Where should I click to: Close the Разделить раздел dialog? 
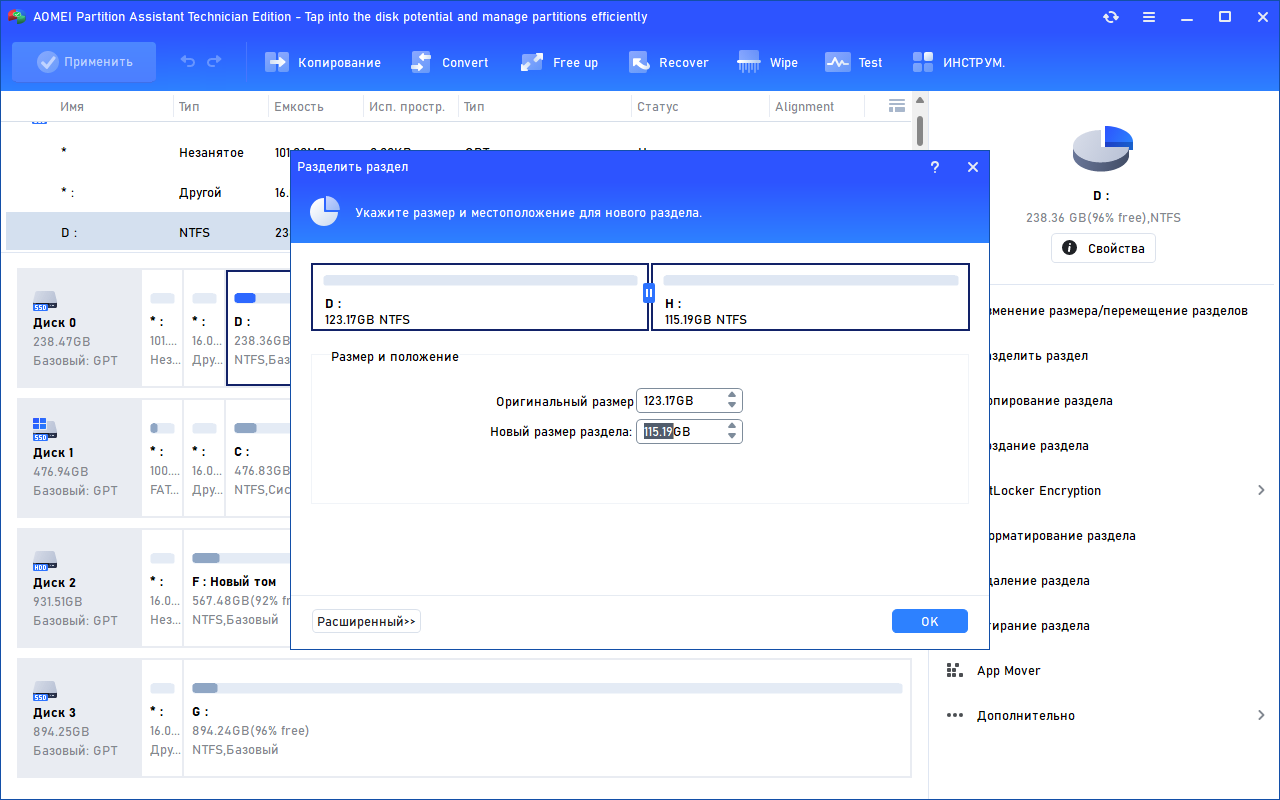coord(973,167)
